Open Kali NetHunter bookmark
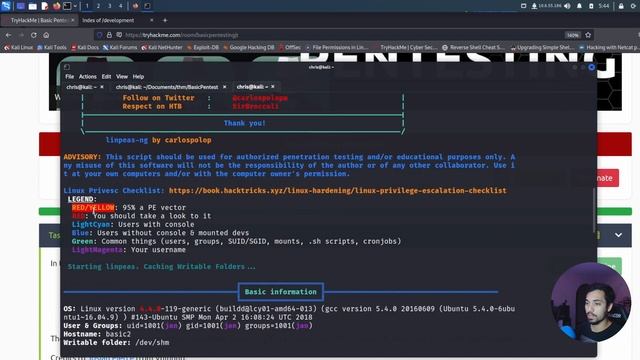The width and height of the screenshot is (640, 360). point(162,47)
